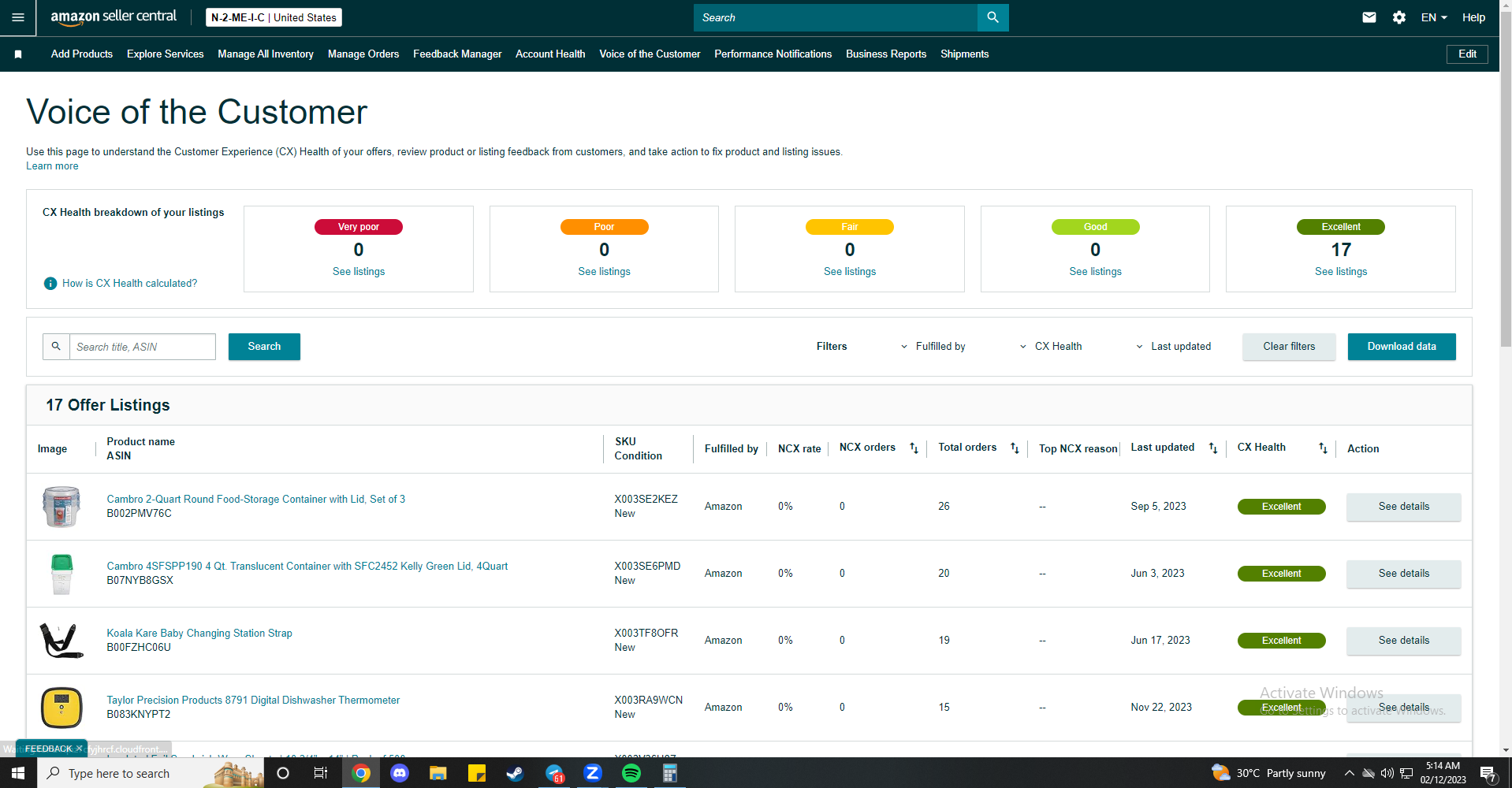Open the EN language dropdown
The width and height of the screenshot is (1512, 788).
coord(1434,17)
